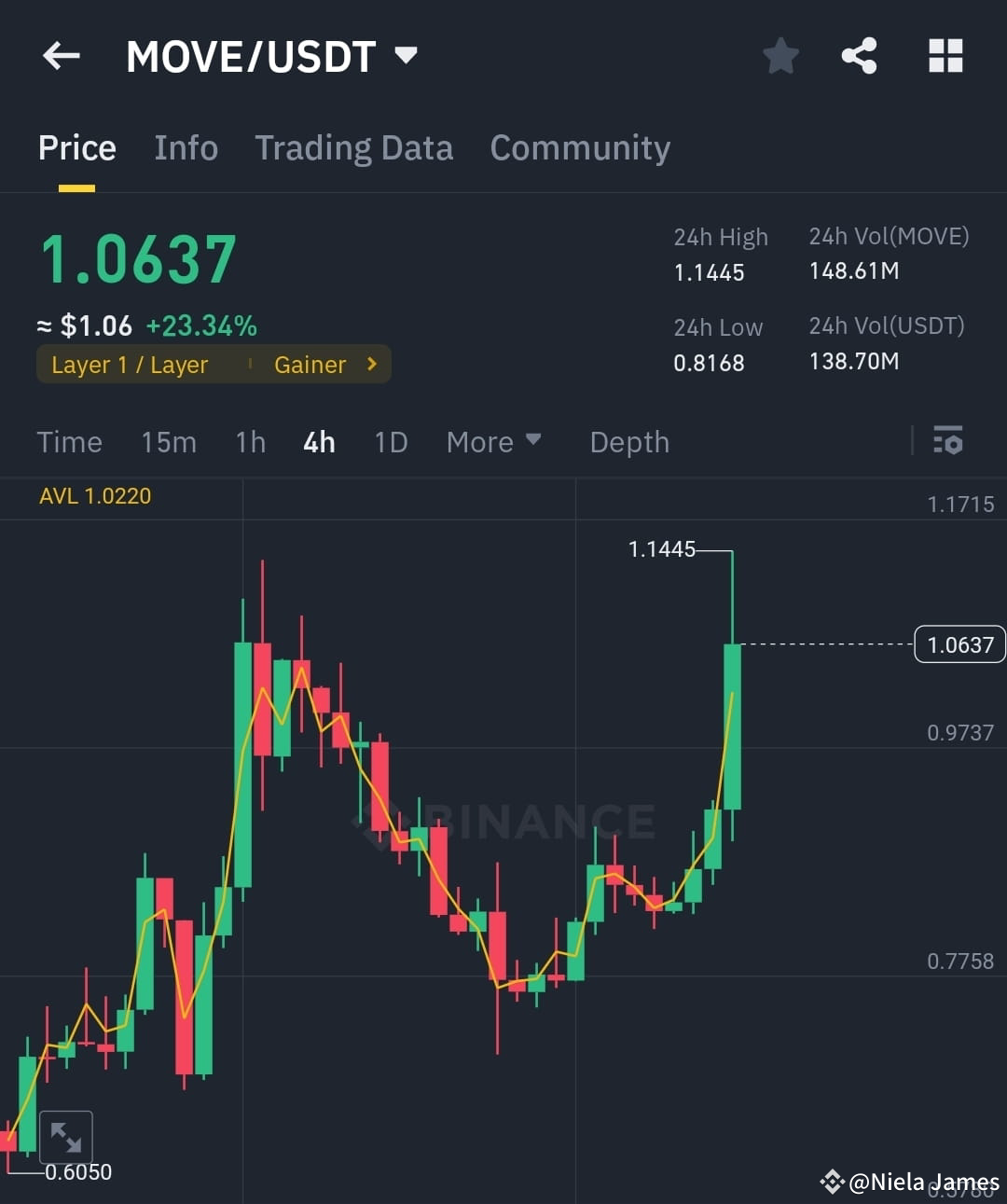Open chart settings via the indicator icon
Viewport: 1007px width, 1204px height.
947,441
